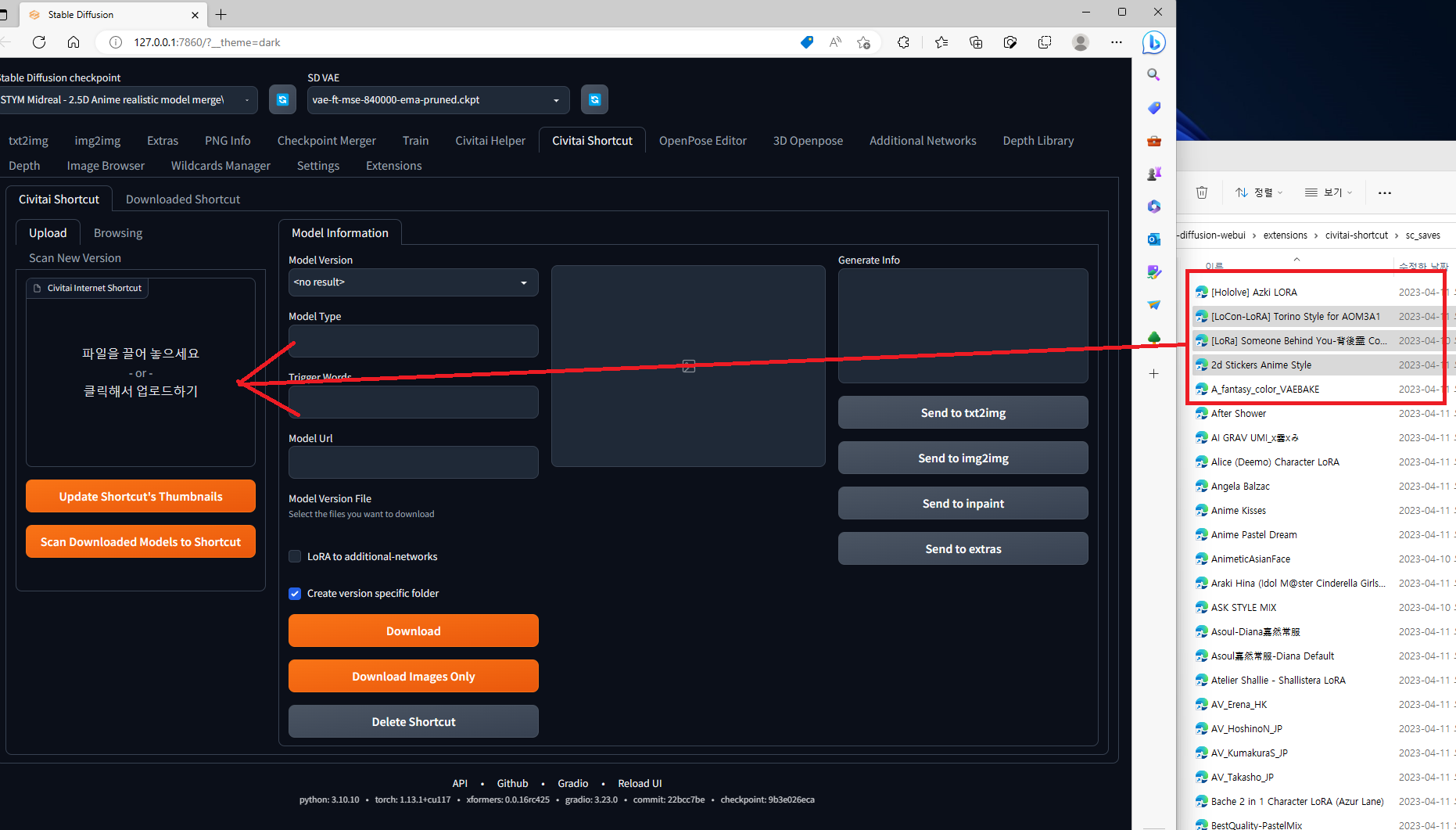Open File Explorer more options ellipsis

1385,192
